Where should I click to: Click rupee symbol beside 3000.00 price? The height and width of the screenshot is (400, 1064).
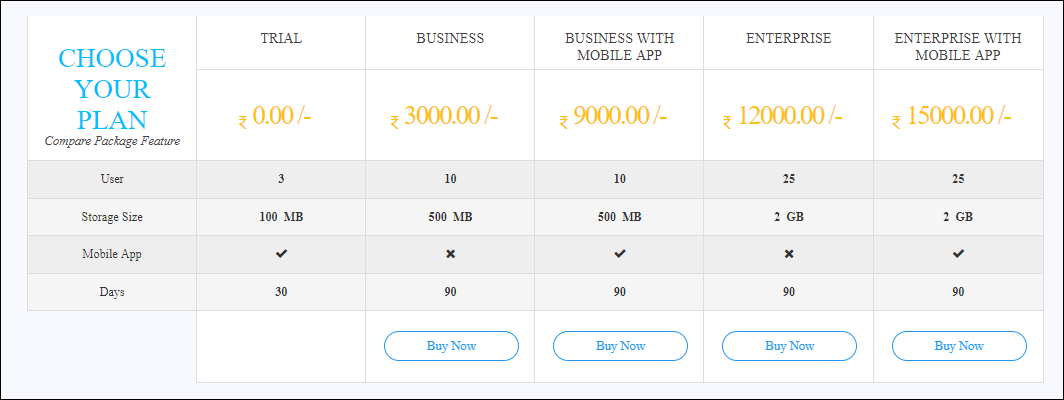[394, 122]
